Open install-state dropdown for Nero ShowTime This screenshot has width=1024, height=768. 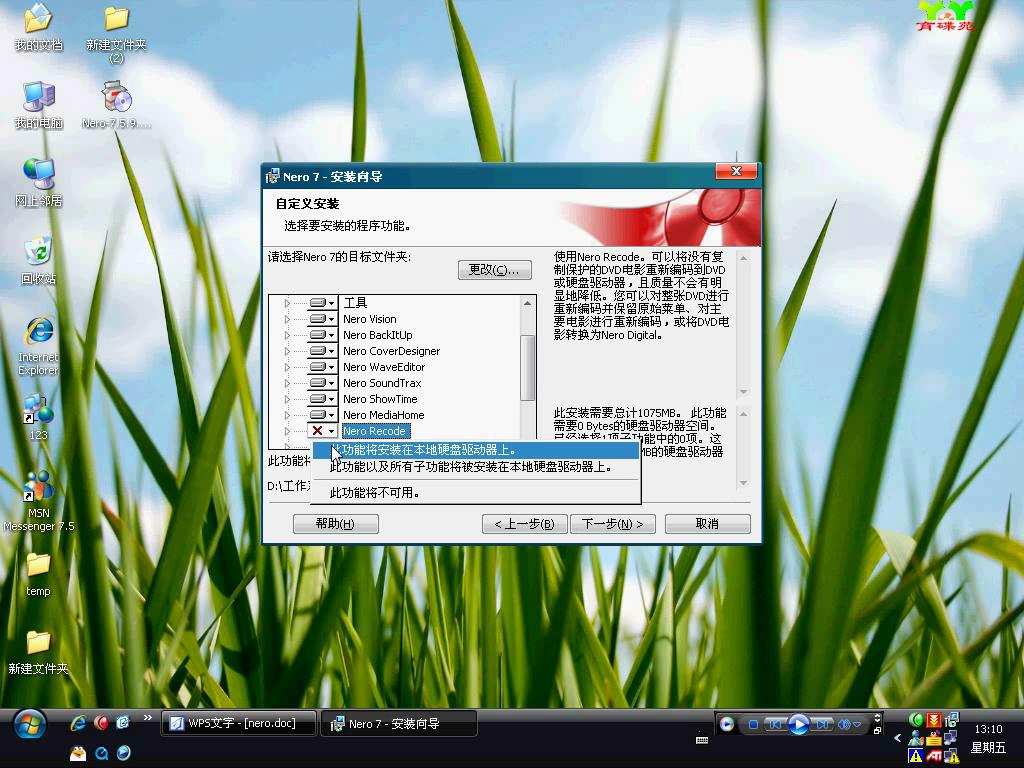[x=323, y=399]
